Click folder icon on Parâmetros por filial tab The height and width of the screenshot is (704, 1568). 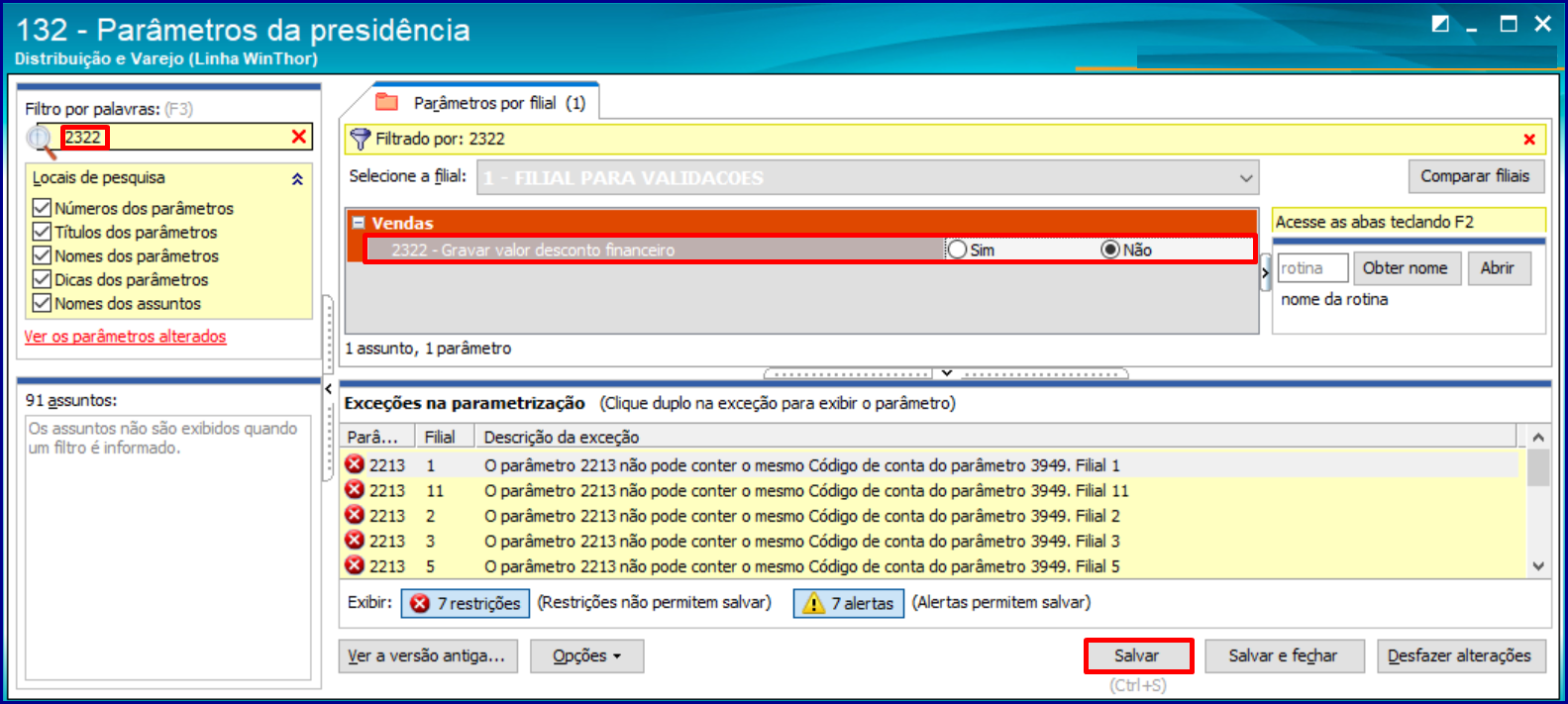pyautogui.click(x=387, y=102)
